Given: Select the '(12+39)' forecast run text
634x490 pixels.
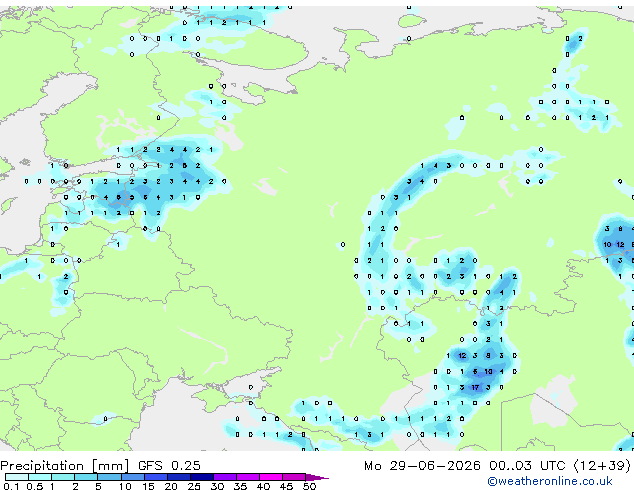Looking at the screenshot, I should coord(602,466).
